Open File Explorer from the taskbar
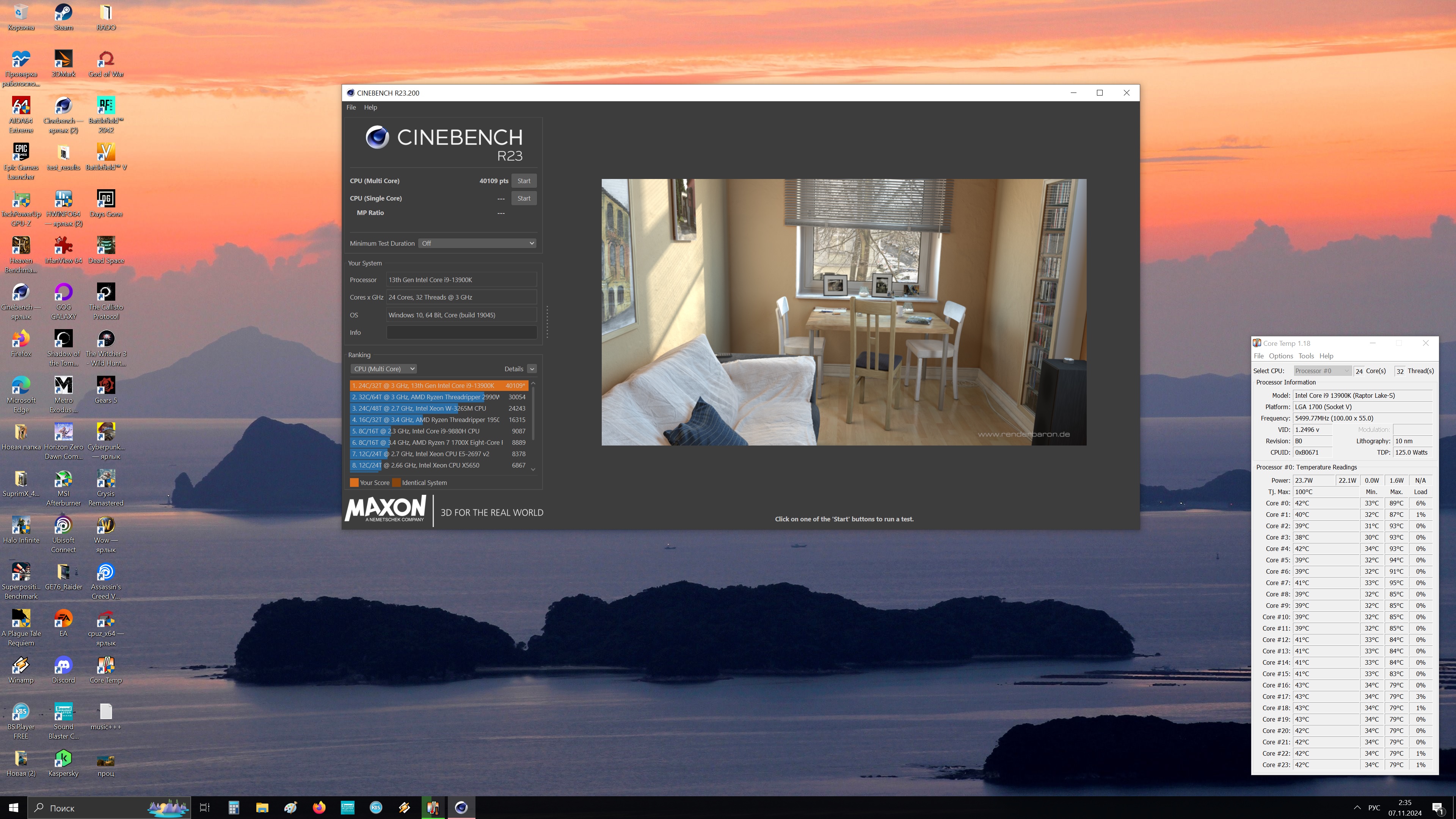Image resolution: width=1456 pixels, height=819 pixels. tap(262, 808)
